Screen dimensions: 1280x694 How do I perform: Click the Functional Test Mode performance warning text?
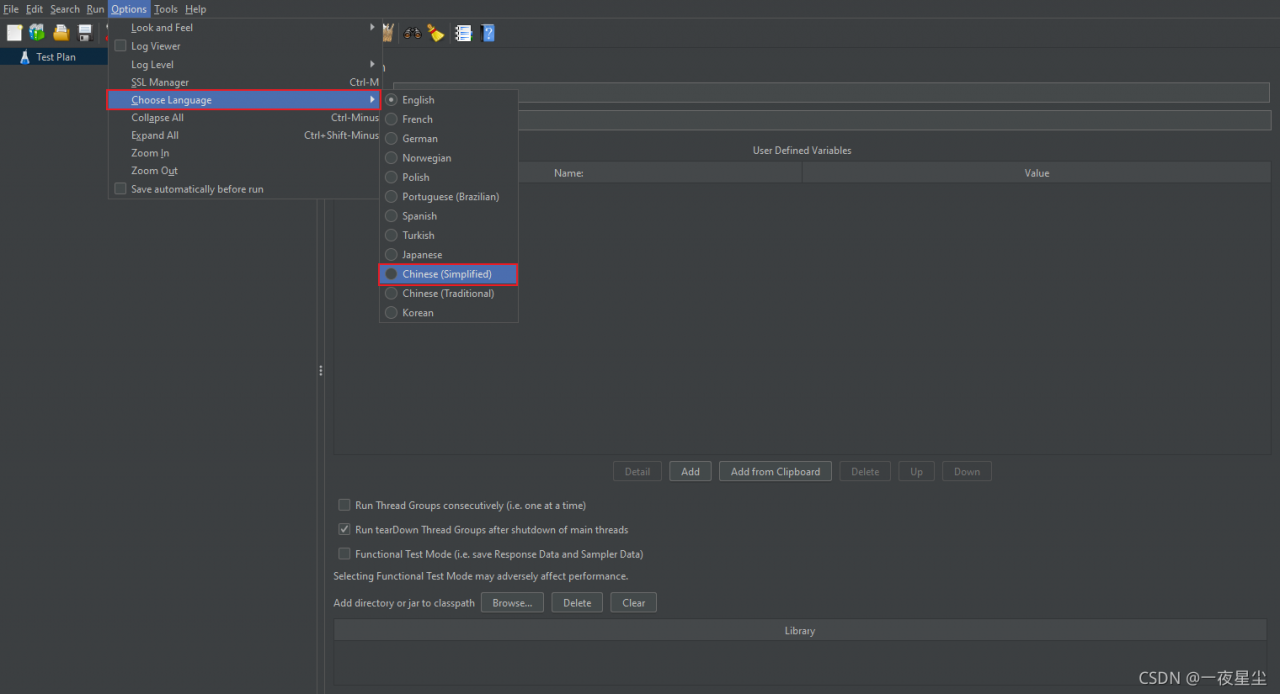tap(481, 576)
